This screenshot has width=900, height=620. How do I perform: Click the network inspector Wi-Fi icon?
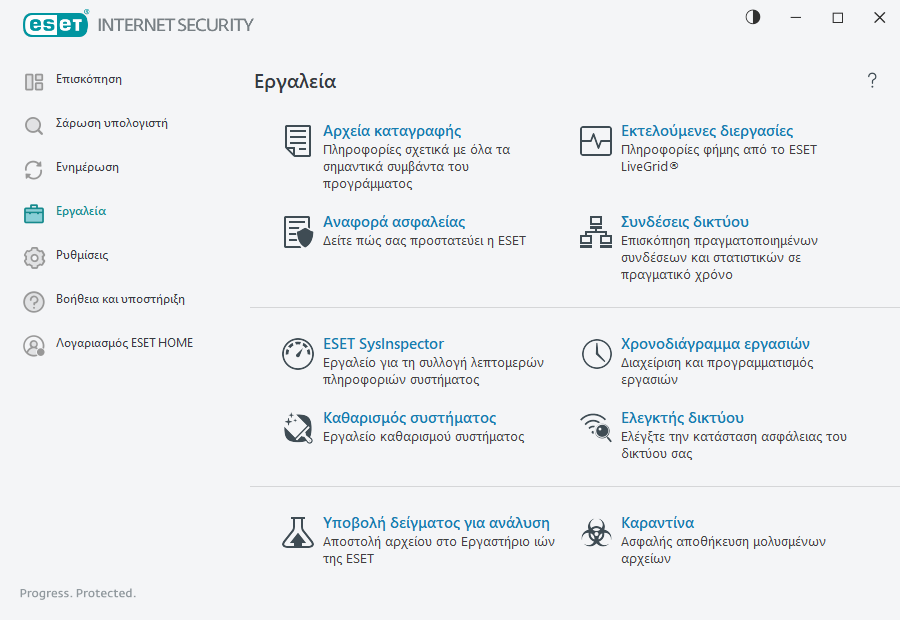(596, 427)
